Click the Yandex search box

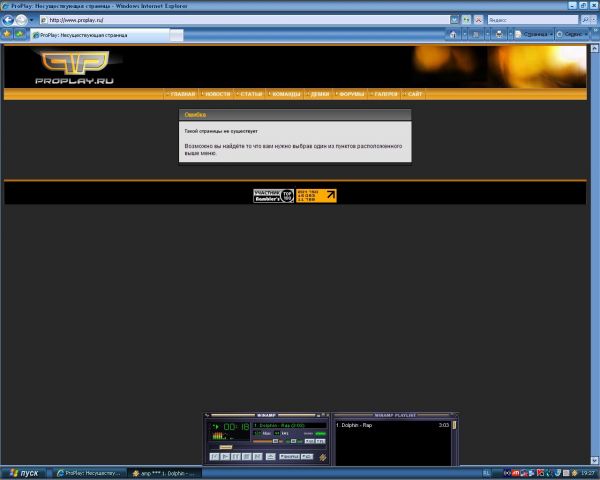pyautogui.click(x=532, y=20)
